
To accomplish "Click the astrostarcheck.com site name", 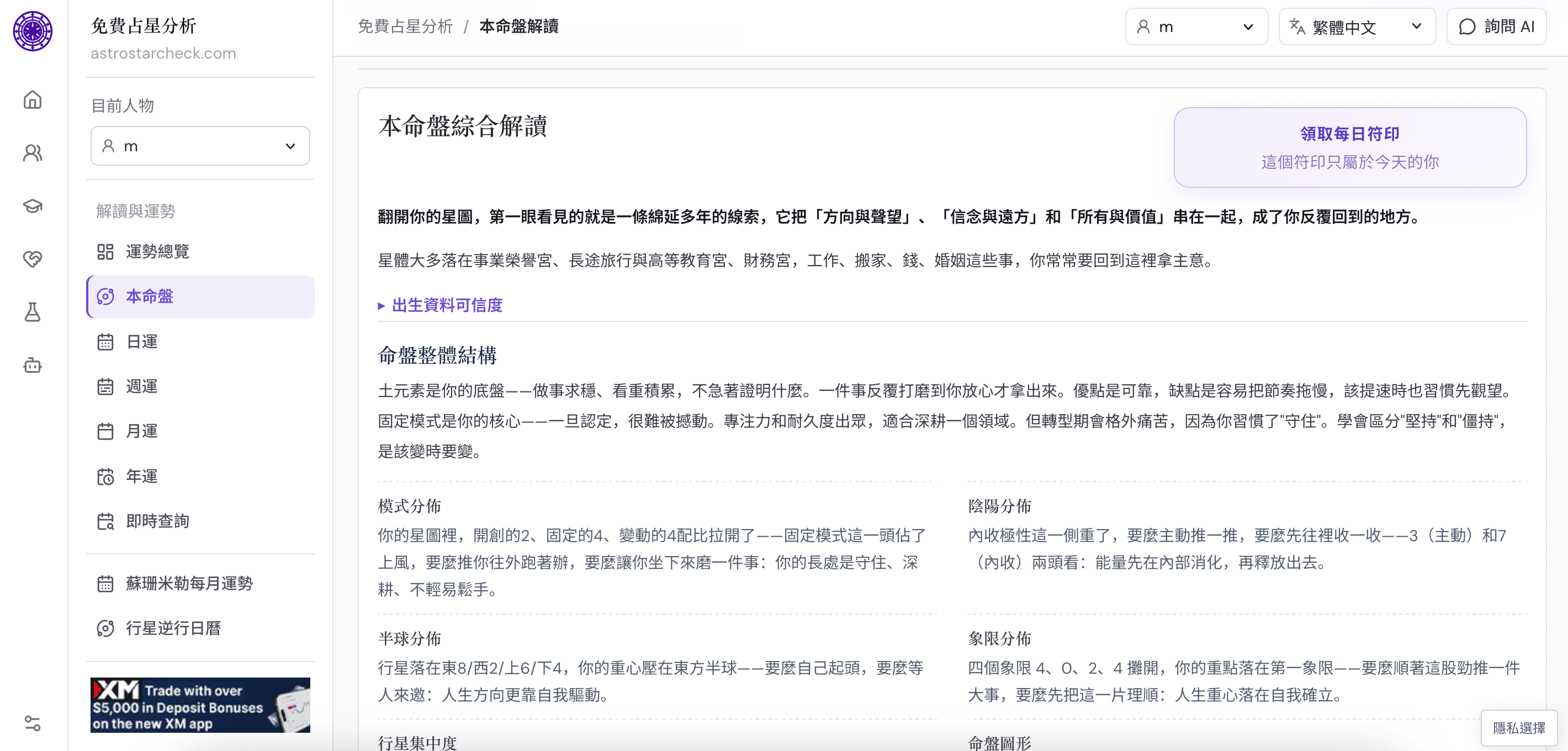I will click(163, 54).
